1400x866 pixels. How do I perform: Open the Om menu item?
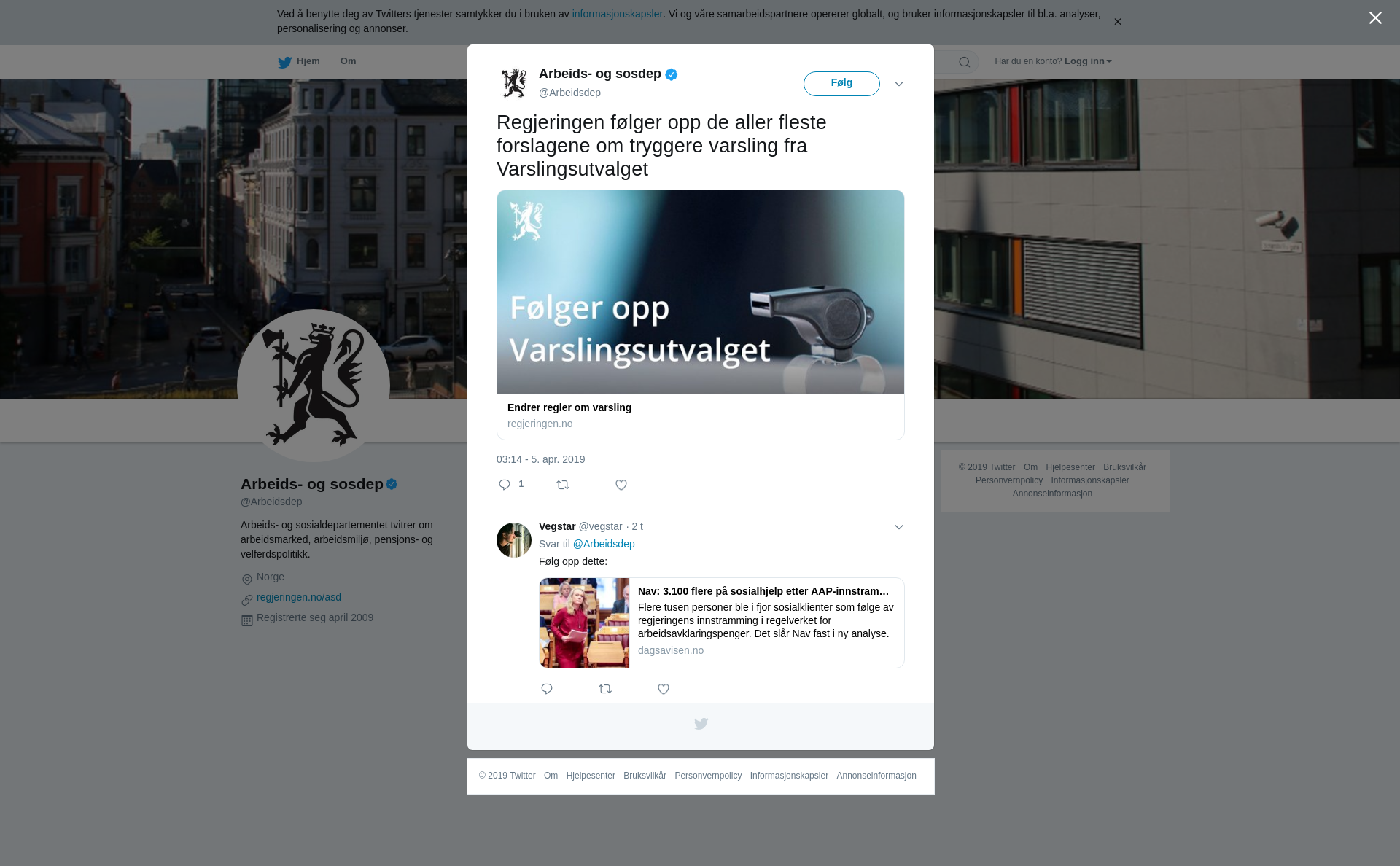click(x=348, y=61)
